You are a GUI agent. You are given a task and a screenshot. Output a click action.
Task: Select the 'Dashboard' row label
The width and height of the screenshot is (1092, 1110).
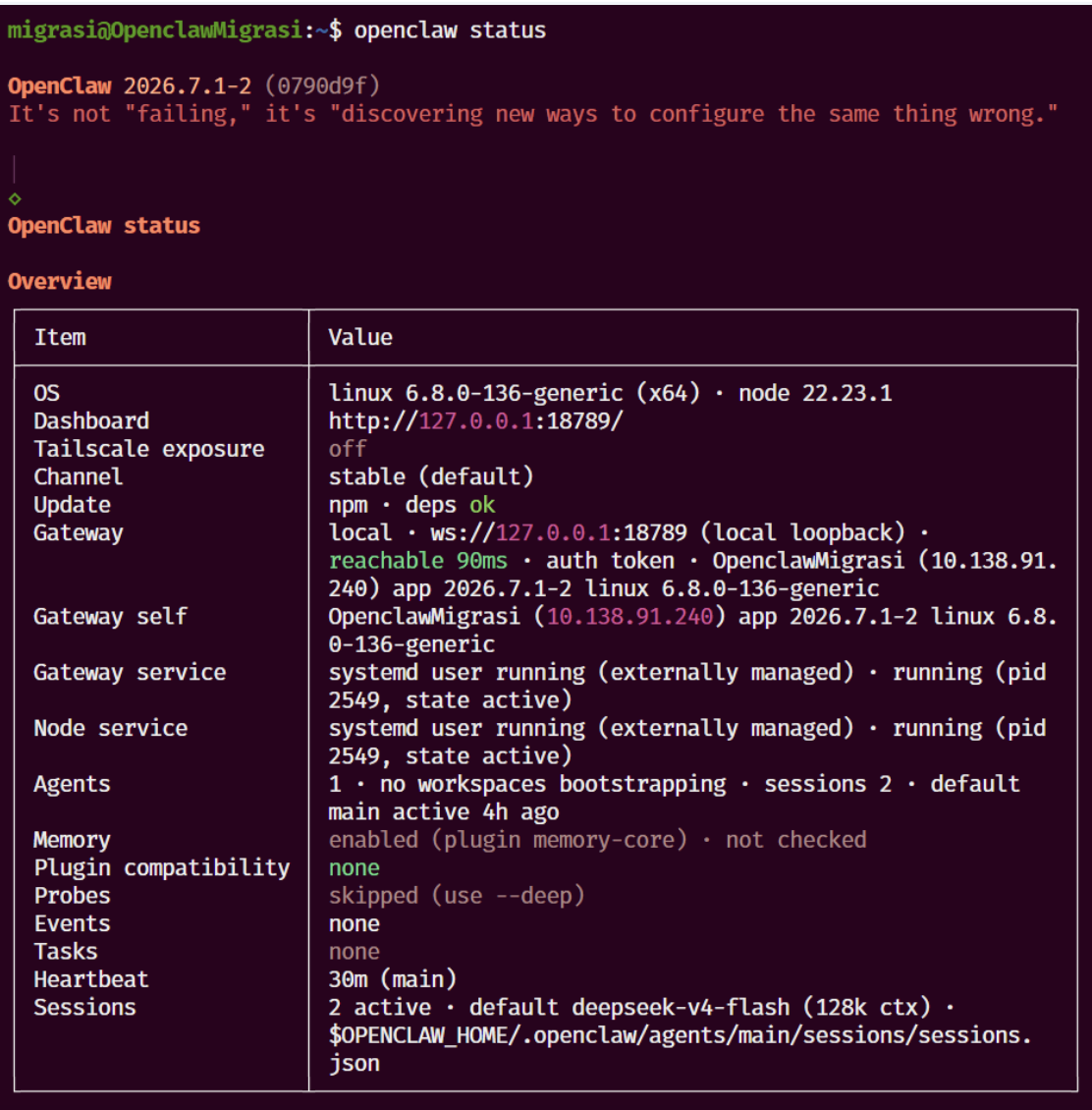coord(91,421)
